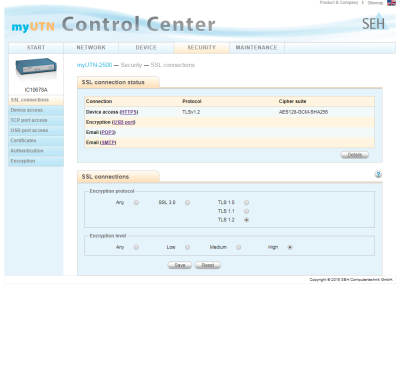Click the myUTN device thumbnail image

[x=36, y=69]
